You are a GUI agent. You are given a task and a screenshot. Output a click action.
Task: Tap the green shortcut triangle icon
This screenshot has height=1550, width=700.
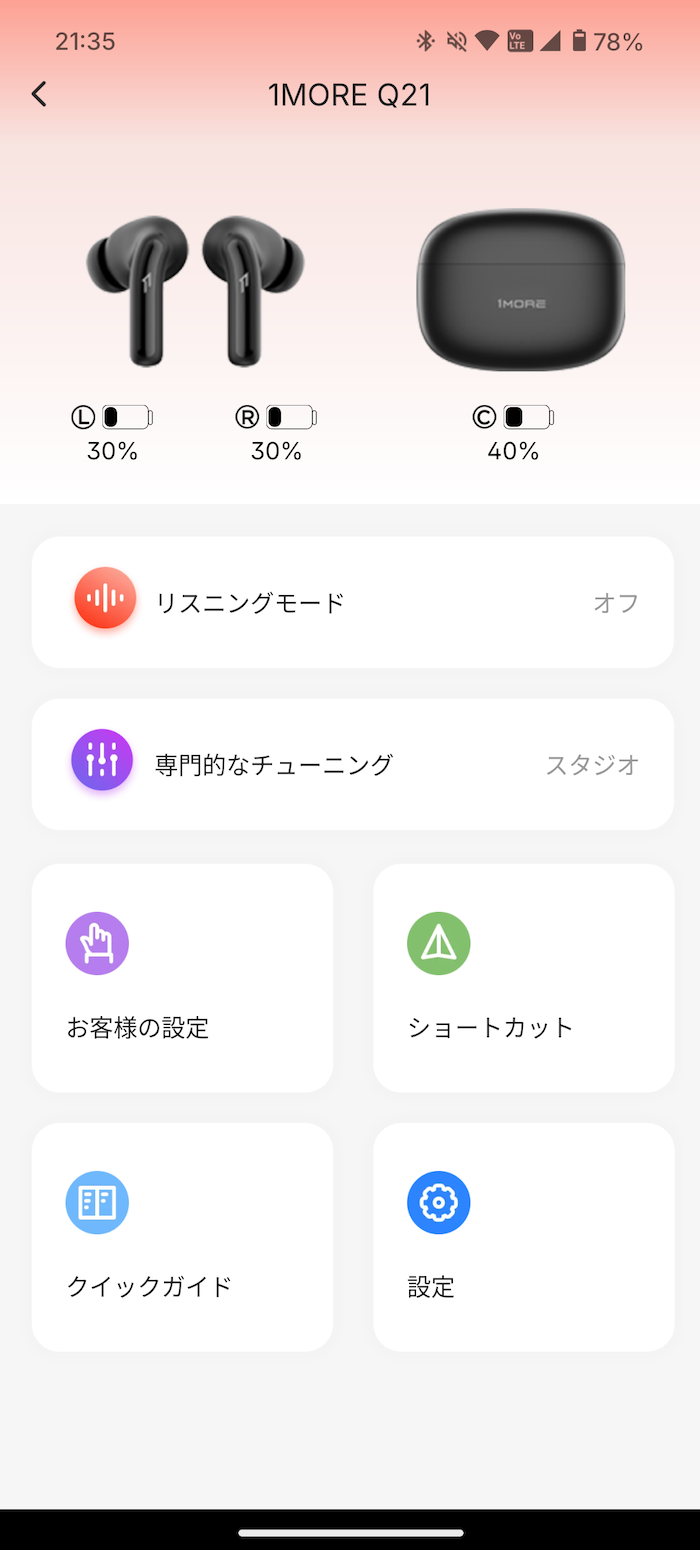coord(438,943)
